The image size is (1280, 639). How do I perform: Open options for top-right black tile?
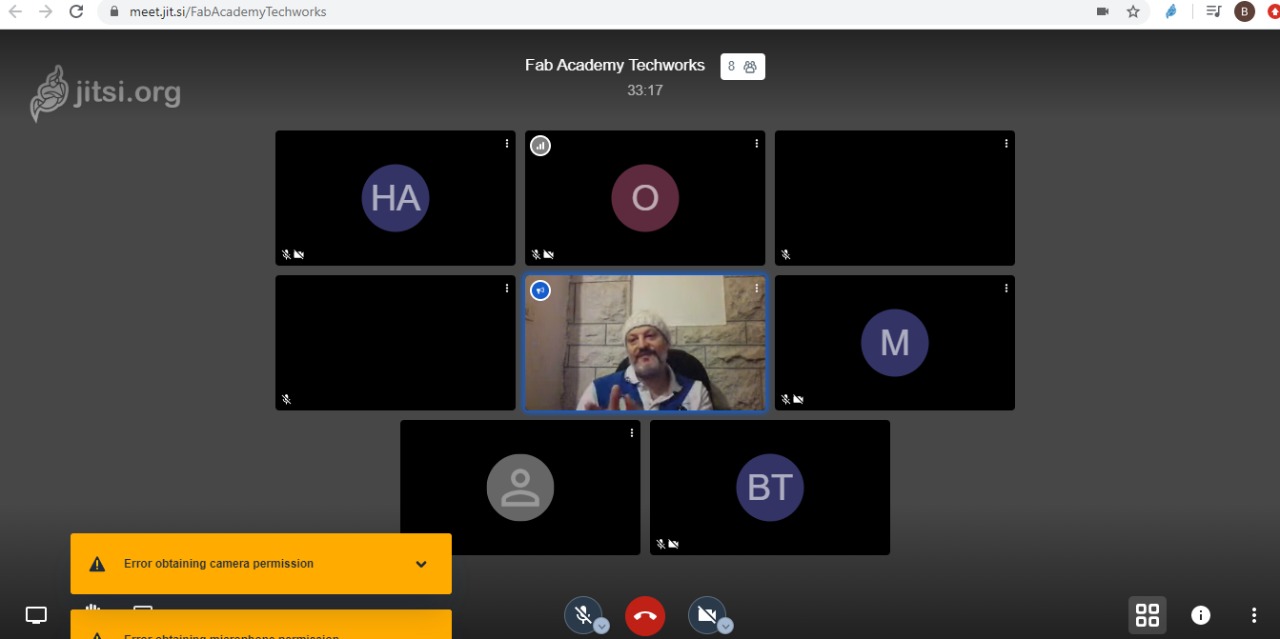pyautogui.click(x=1006, y=144)
